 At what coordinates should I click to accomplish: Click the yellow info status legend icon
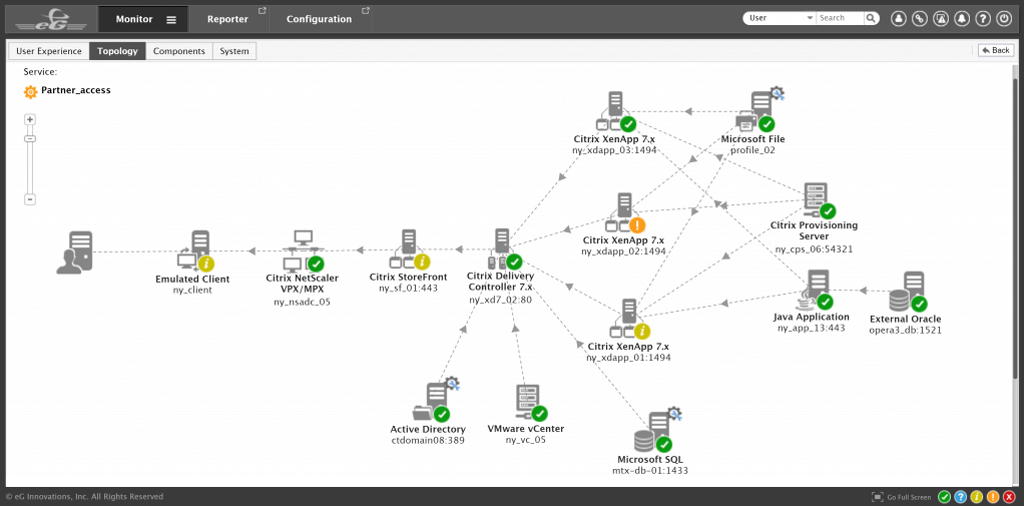[x=977, y=497]
